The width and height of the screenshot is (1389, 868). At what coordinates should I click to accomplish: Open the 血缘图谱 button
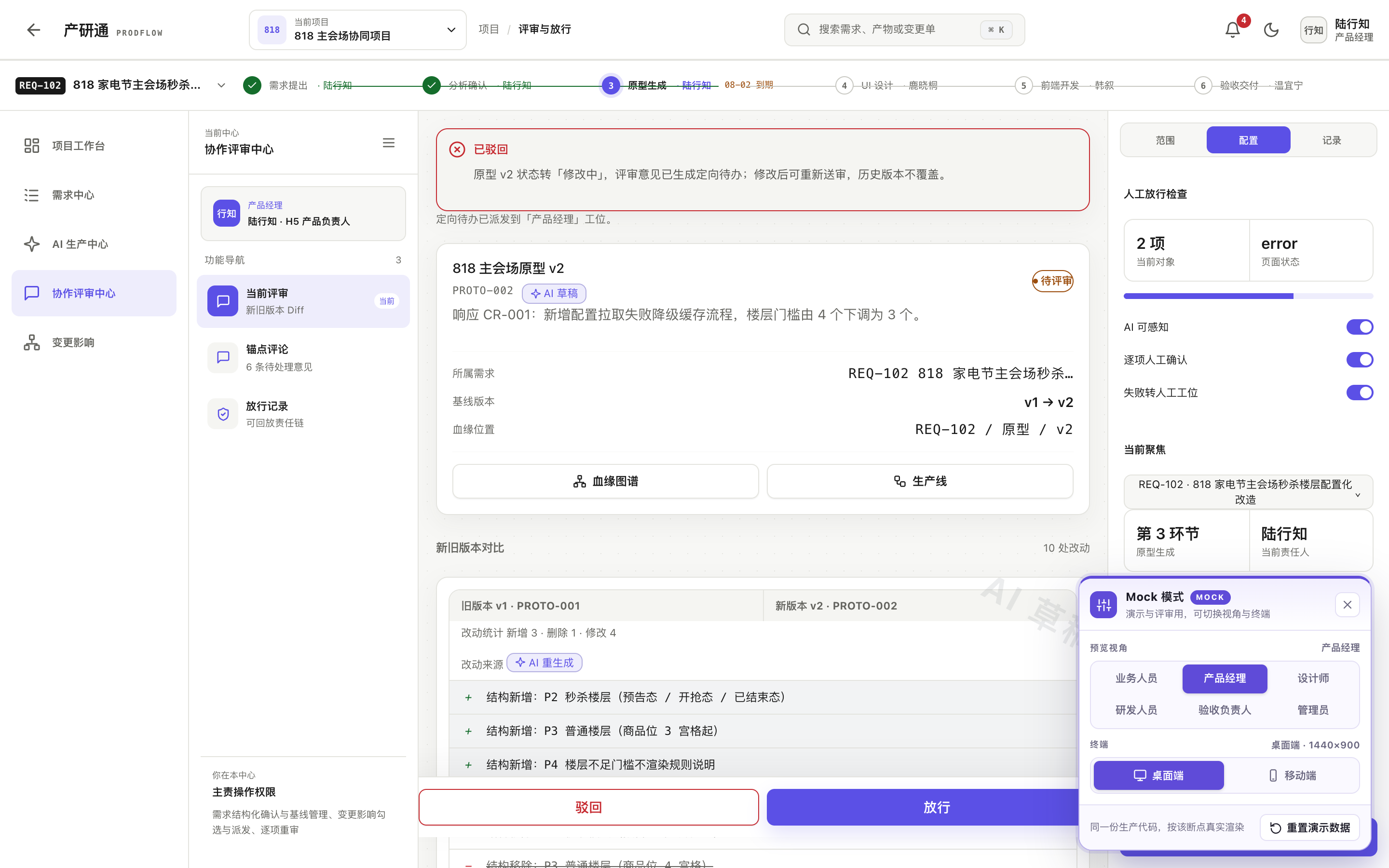[606, 481]
